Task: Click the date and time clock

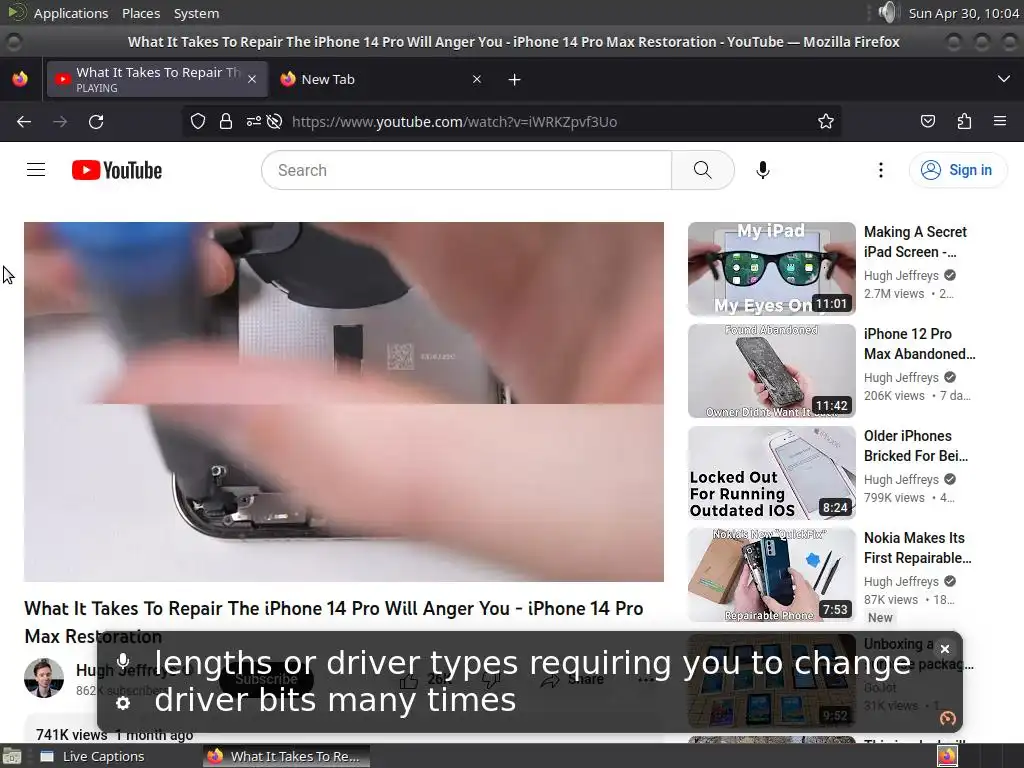Action: coord(963,13)
